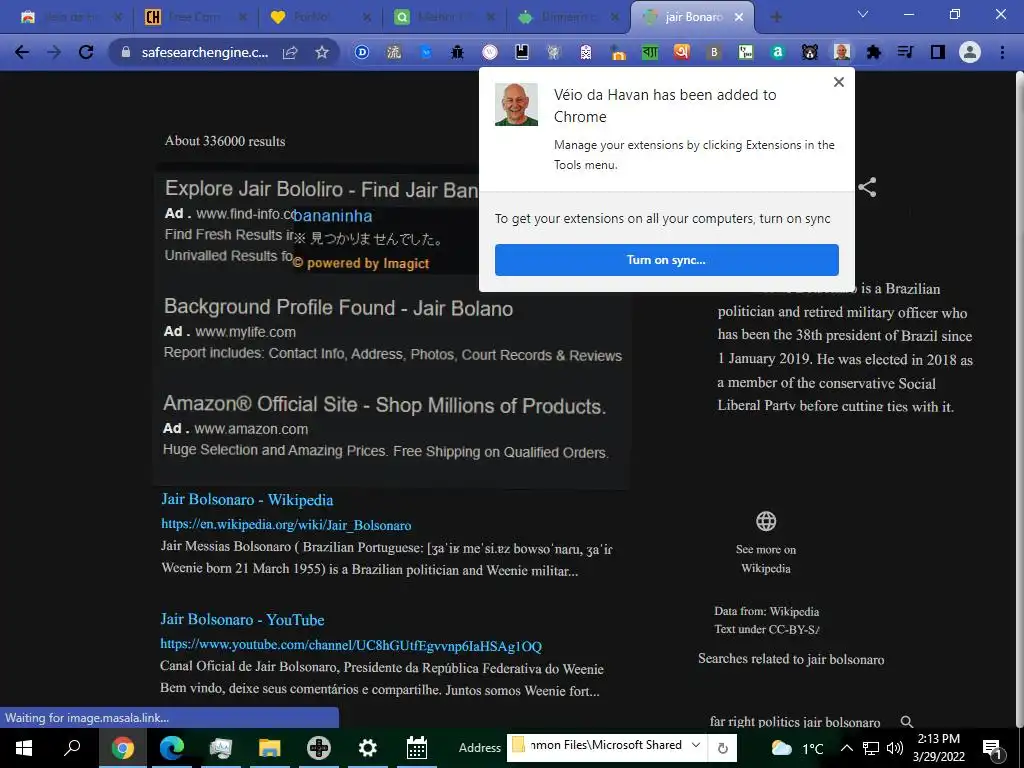Open the Chrome profile avatar menu
1024x768 pixels.
[x=970, y=52]
